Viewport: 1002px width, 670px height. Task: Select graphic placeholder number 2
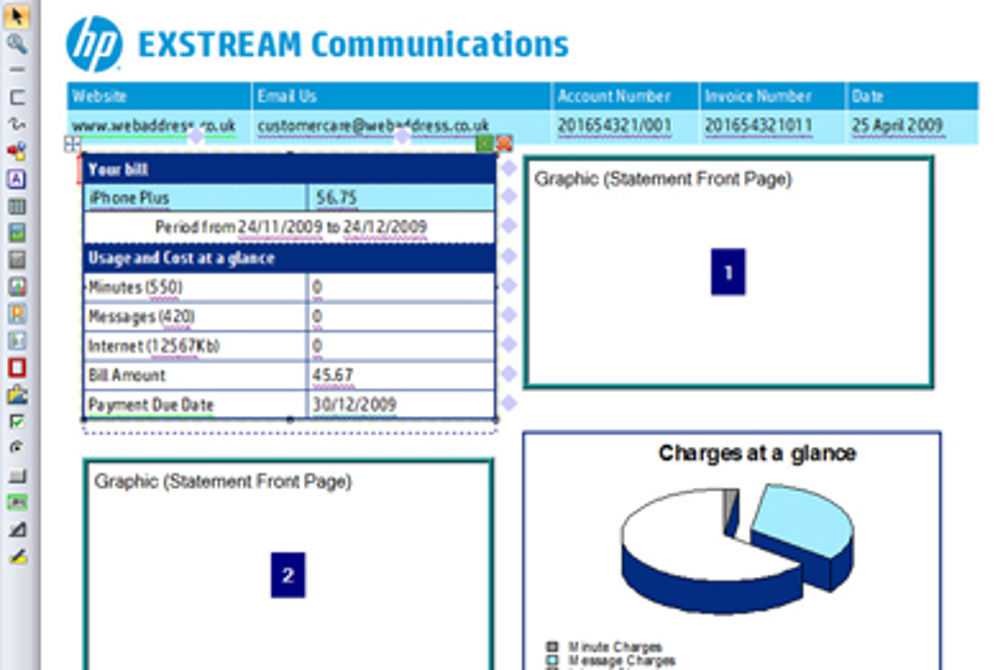click(x=288, y=566)
